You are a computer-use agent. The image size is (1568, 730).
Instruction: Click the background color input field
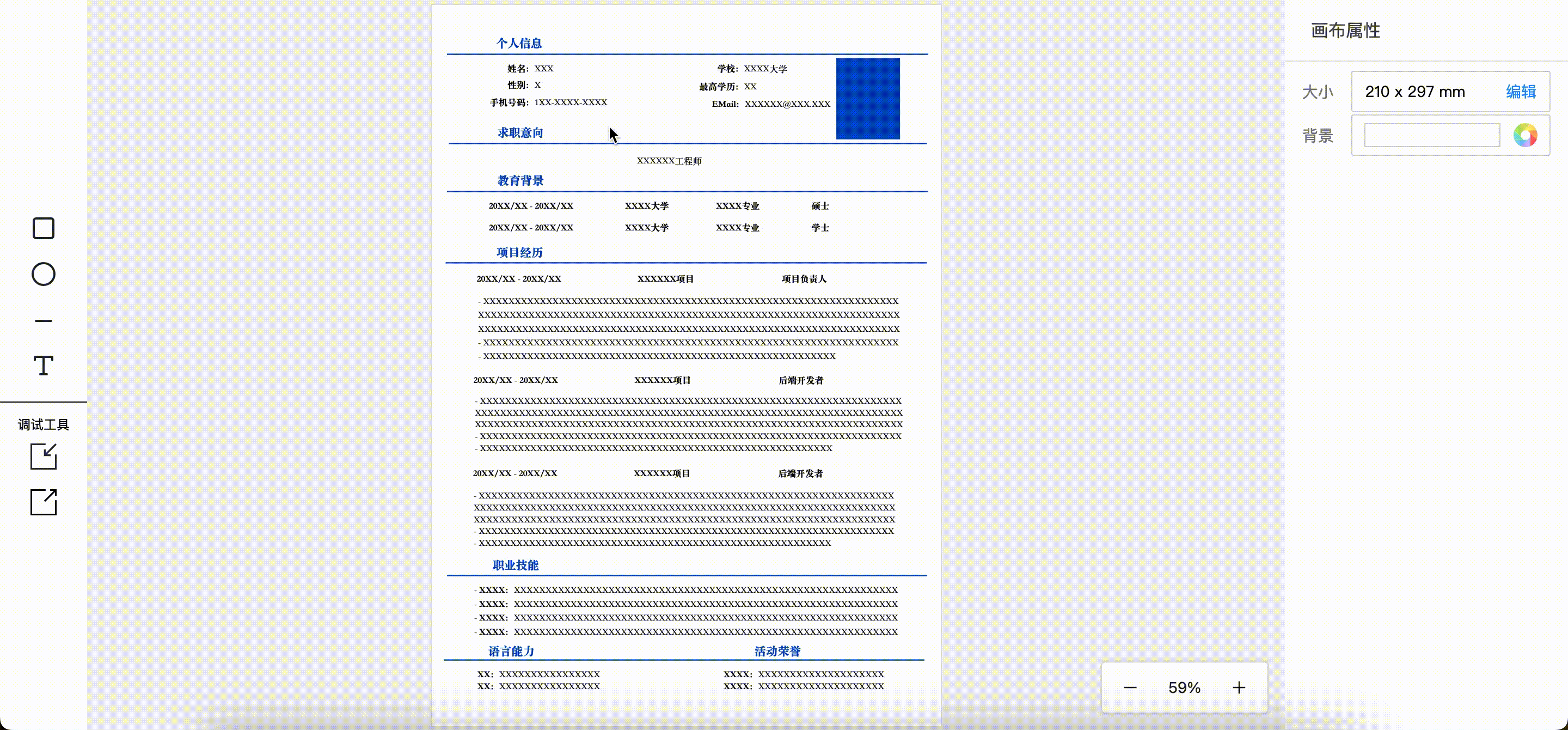click(x=1431, y=135)
